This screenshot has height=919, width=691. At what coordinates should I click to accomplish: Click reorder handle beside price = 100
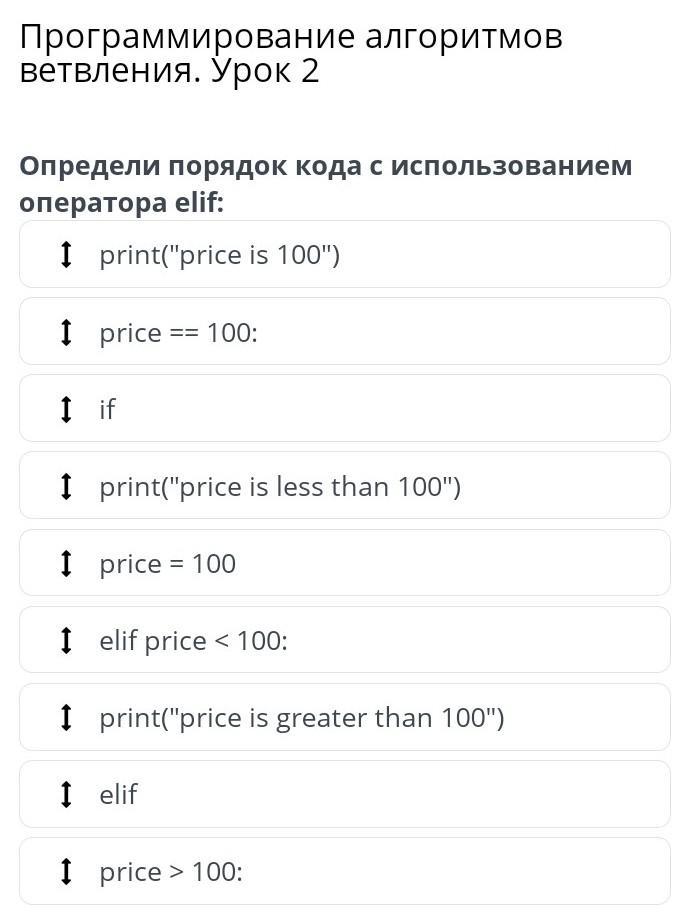click(x=66, y=564)
